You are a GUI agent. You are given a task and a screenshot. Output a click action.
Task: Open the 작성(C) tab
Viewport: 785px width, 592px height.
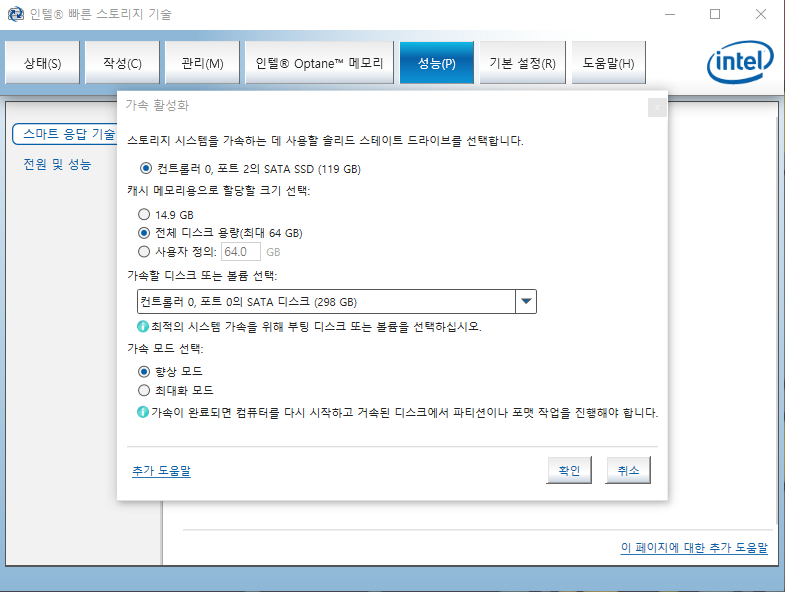point(122,63)
